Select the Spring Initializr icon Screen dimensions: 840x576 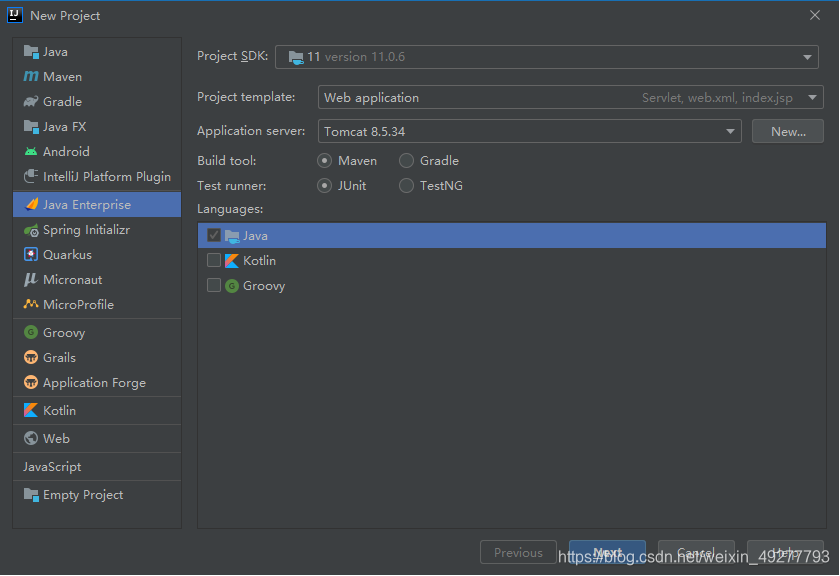31,230
